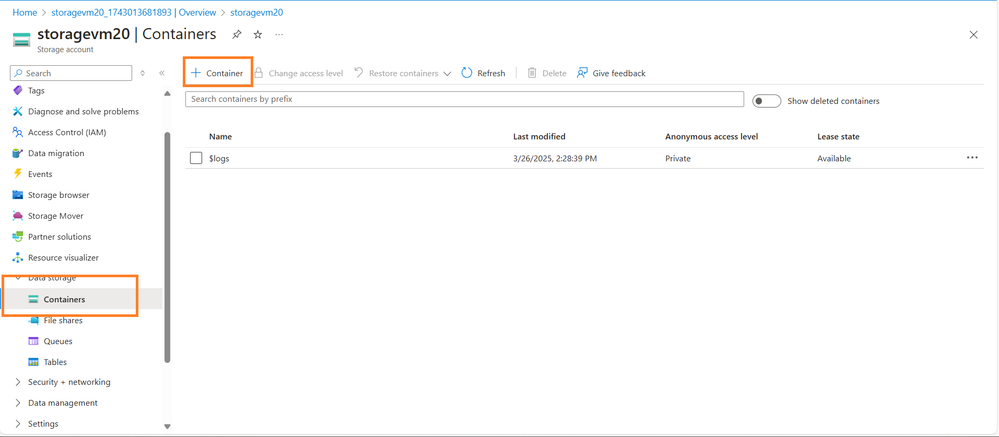Screen dimensions: 999x437
Task: Close the Containers blade
Action: point(973,35)
